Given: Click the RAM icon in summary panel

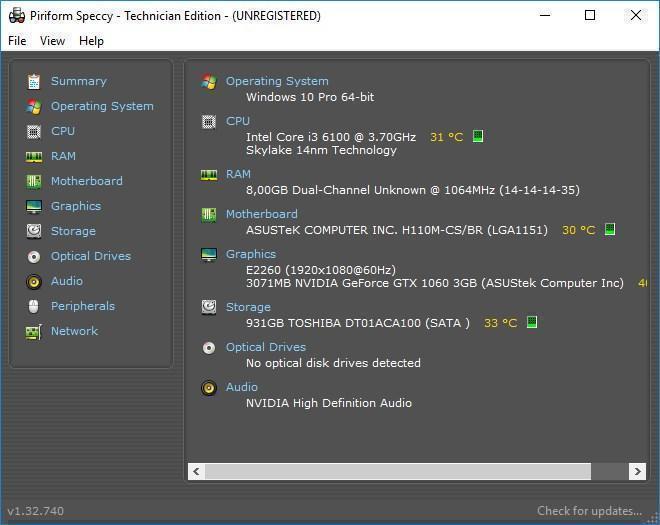Looking at the screenshot, I should [209, 175].
